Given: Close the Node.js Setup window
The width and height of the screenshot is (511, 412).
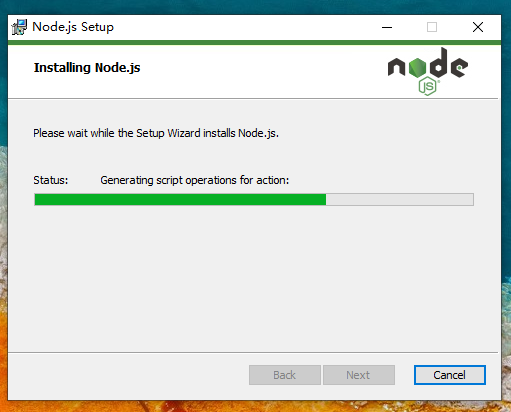Looking at the screenshot, I should [x=478, y=27].
